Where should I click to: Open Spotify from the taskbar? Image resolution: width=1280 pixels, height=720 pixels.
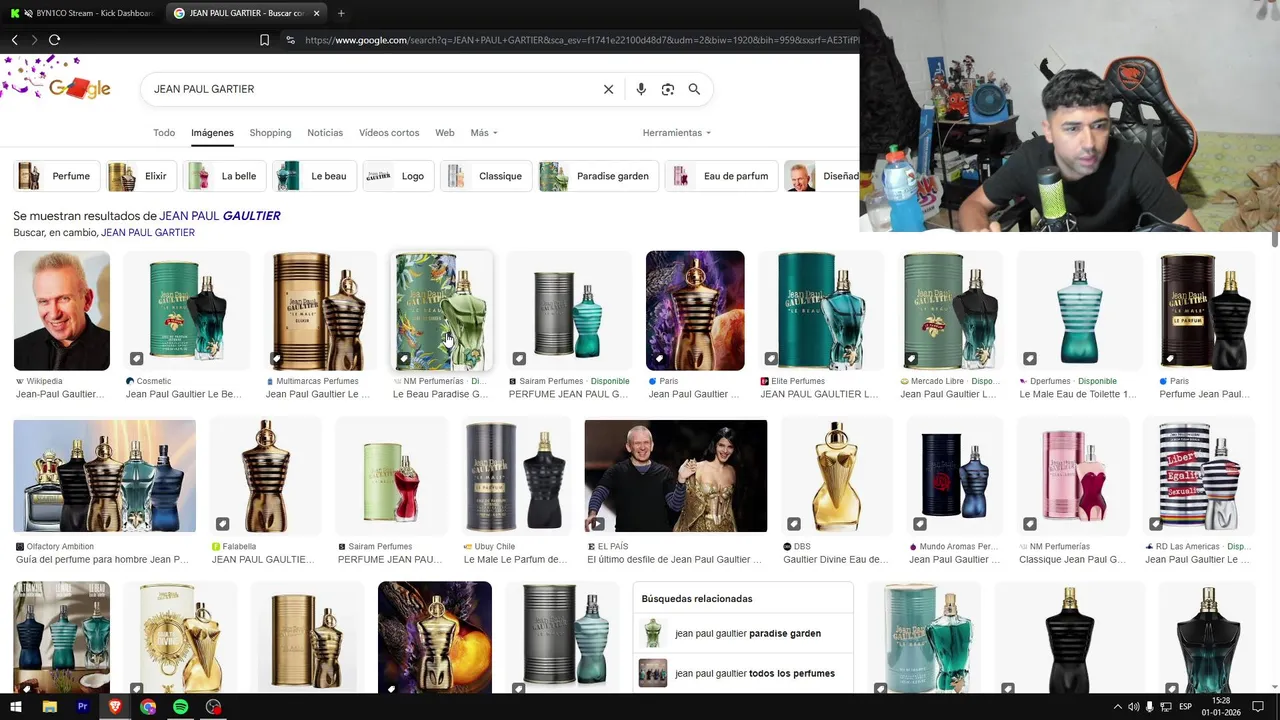tap(180, 707)
